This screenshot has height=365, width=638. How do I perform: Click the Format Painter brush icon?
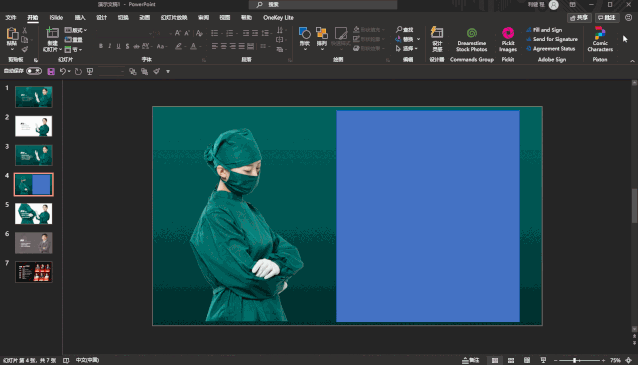[x=25, y=49]
